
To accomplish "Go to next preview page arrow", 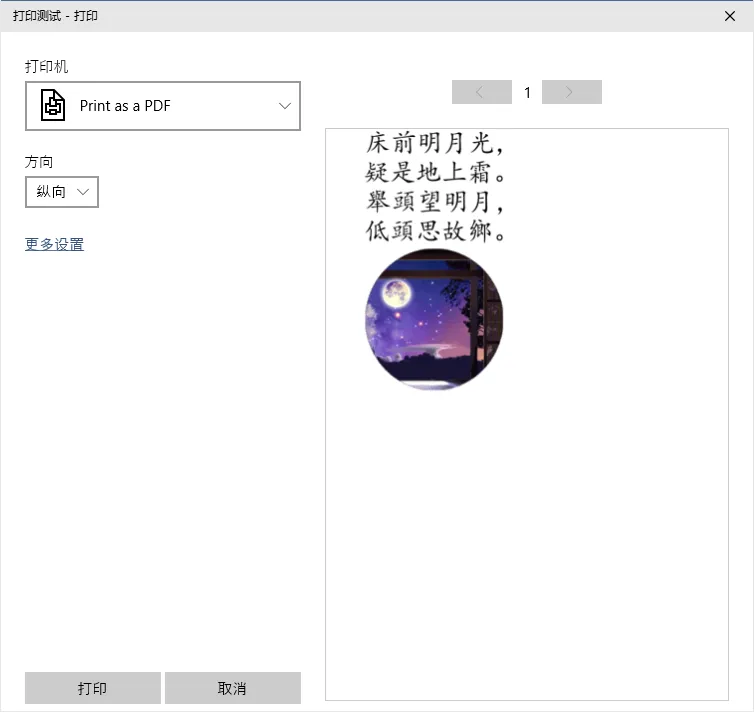I will tap(571, 92).
